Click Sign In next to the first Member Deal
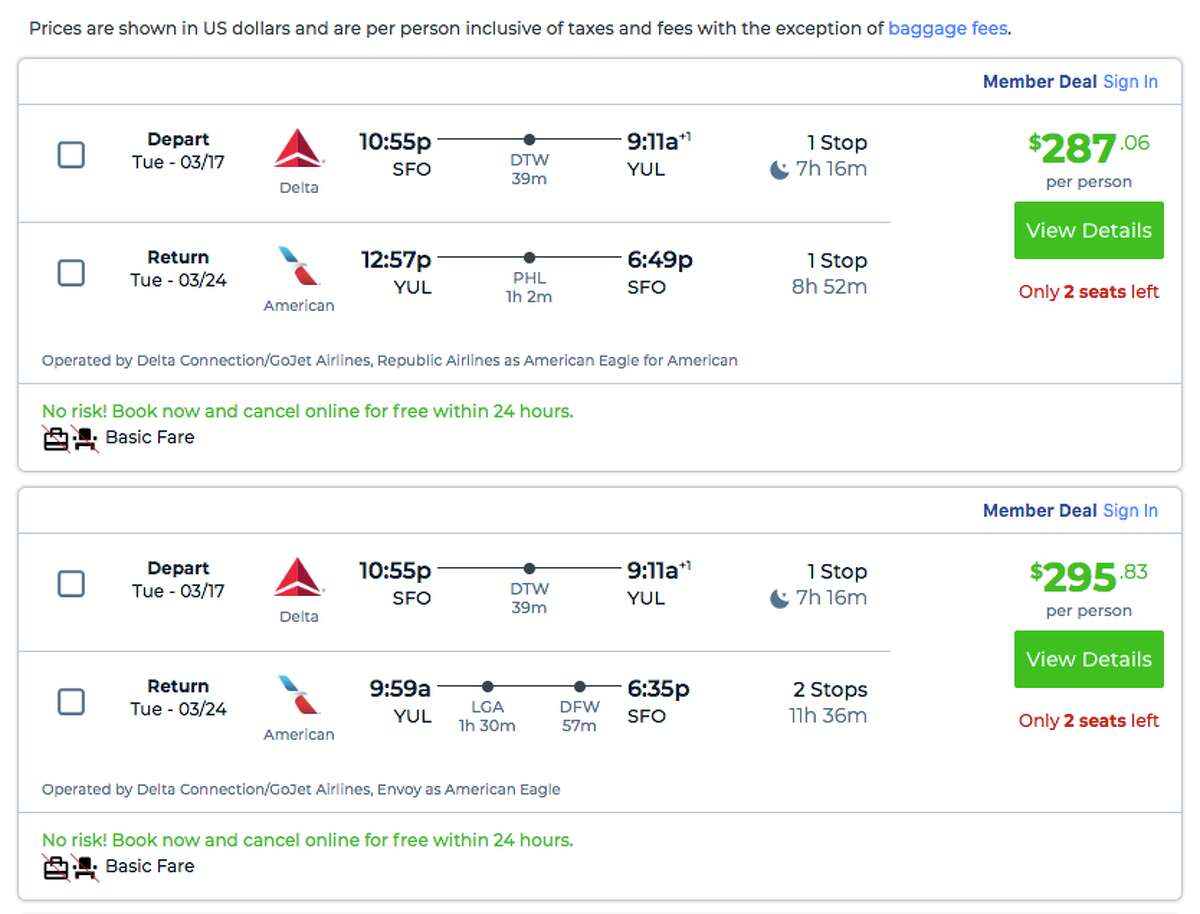 (x=1131, y=81)
